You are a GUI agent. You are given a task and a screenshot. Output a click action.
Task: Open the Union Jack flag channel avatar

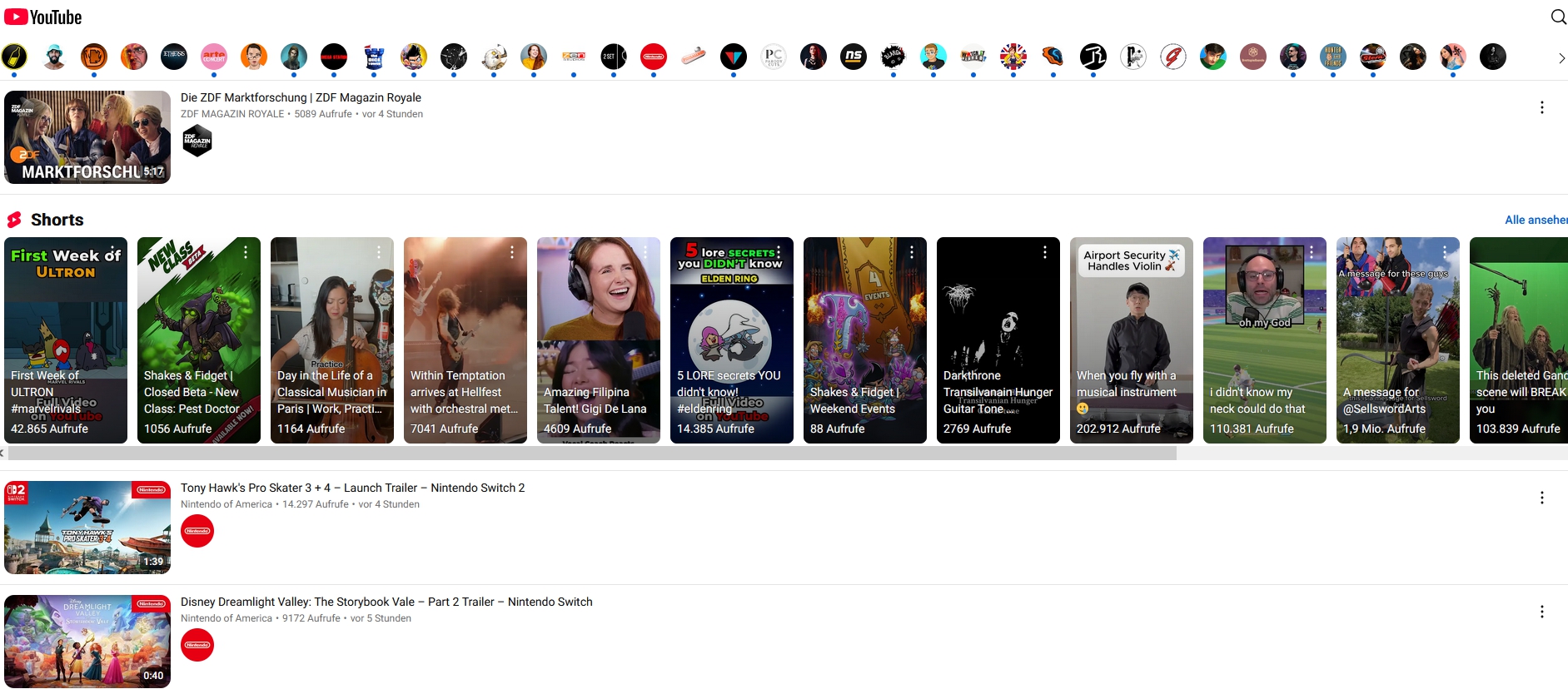click(x=1013, y=57)
